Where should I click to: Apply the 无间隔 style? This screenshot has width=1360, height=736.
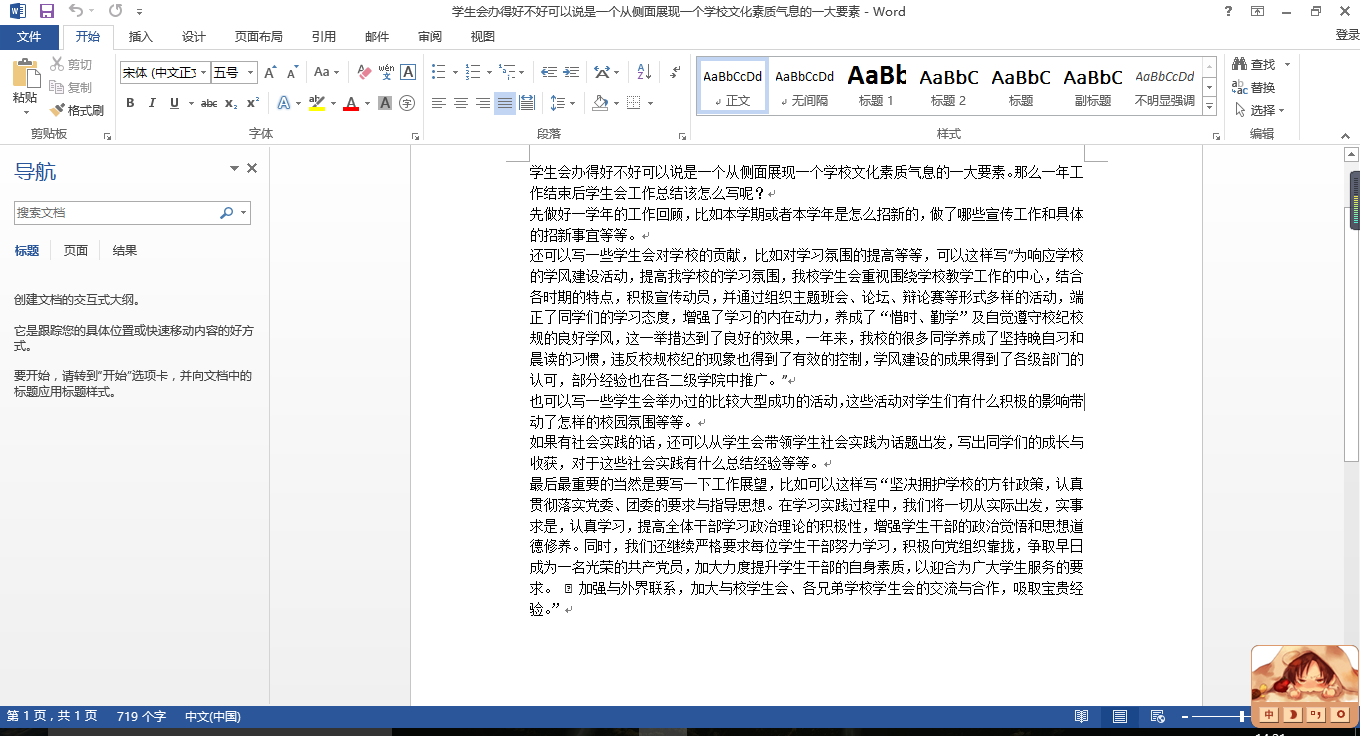804,86
